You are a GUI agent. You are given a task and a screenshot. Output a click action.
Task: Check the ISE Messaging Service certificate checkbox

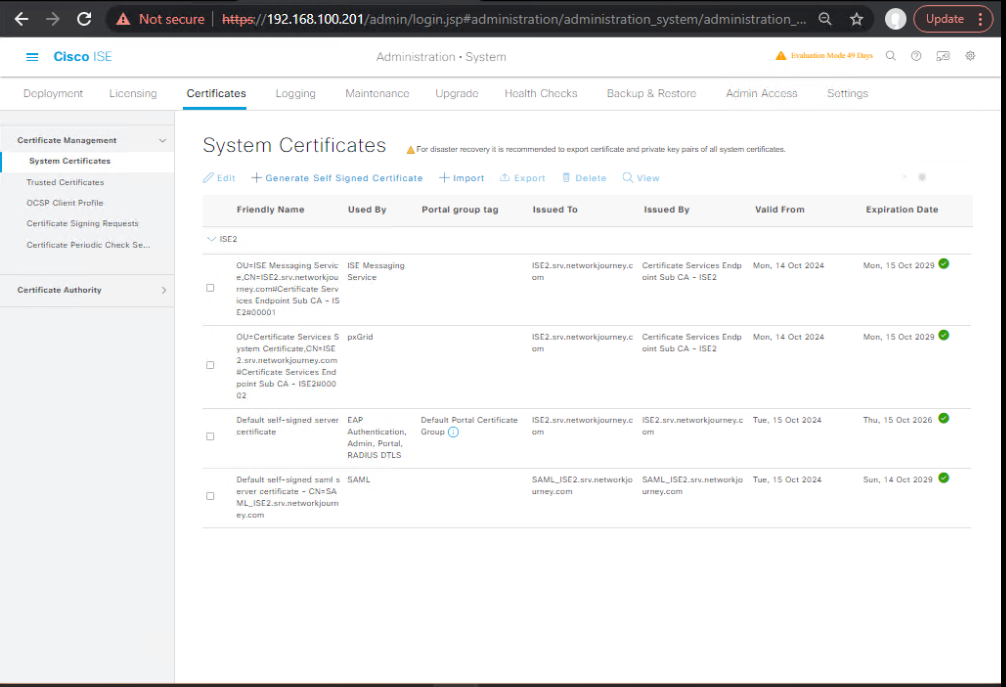pos(210,288)
